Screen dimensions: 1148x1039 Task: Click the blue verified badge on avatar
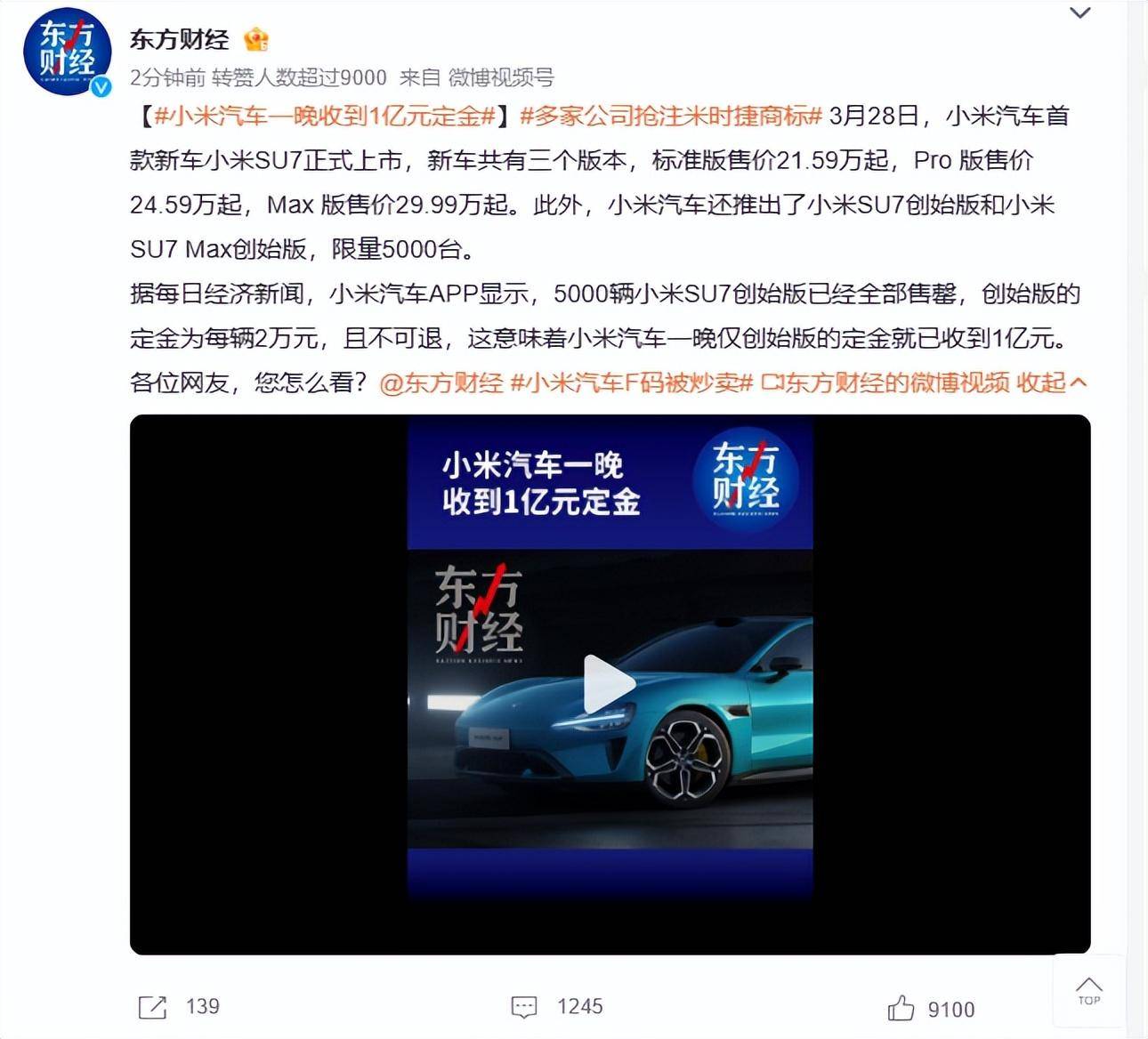[x=101, y=86]
